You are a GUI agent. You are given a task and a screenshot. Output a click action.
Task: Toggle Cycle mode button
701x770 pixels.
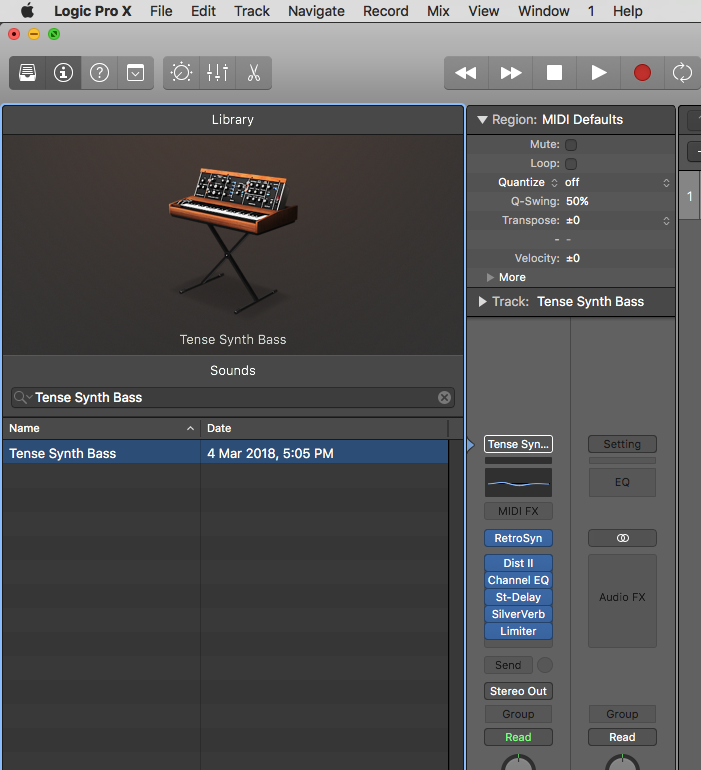click(682, 73)
